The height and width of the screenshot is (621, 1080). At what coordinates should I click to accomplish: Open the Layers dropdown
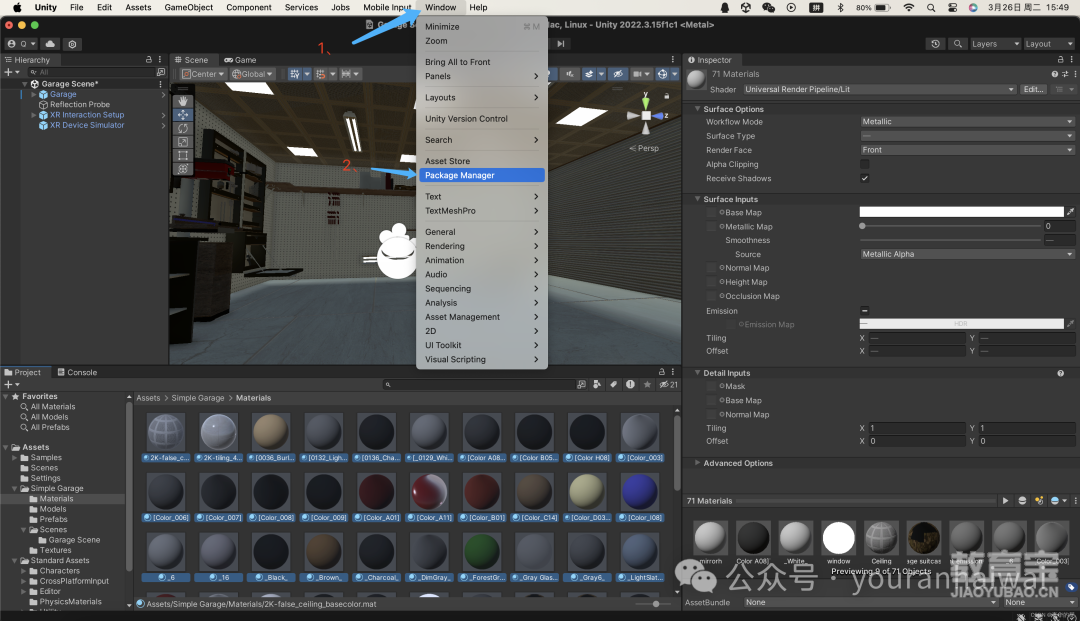[x=994, y=44]
